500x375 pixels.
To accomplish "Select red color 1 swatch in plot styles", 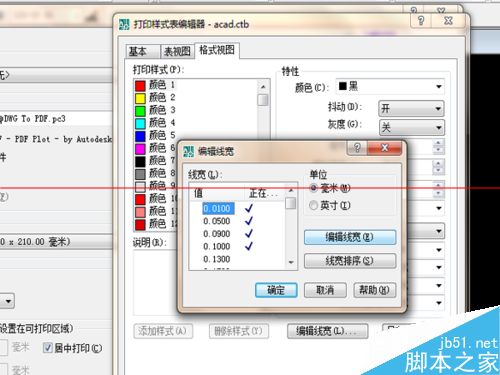I will click(140, 86).
